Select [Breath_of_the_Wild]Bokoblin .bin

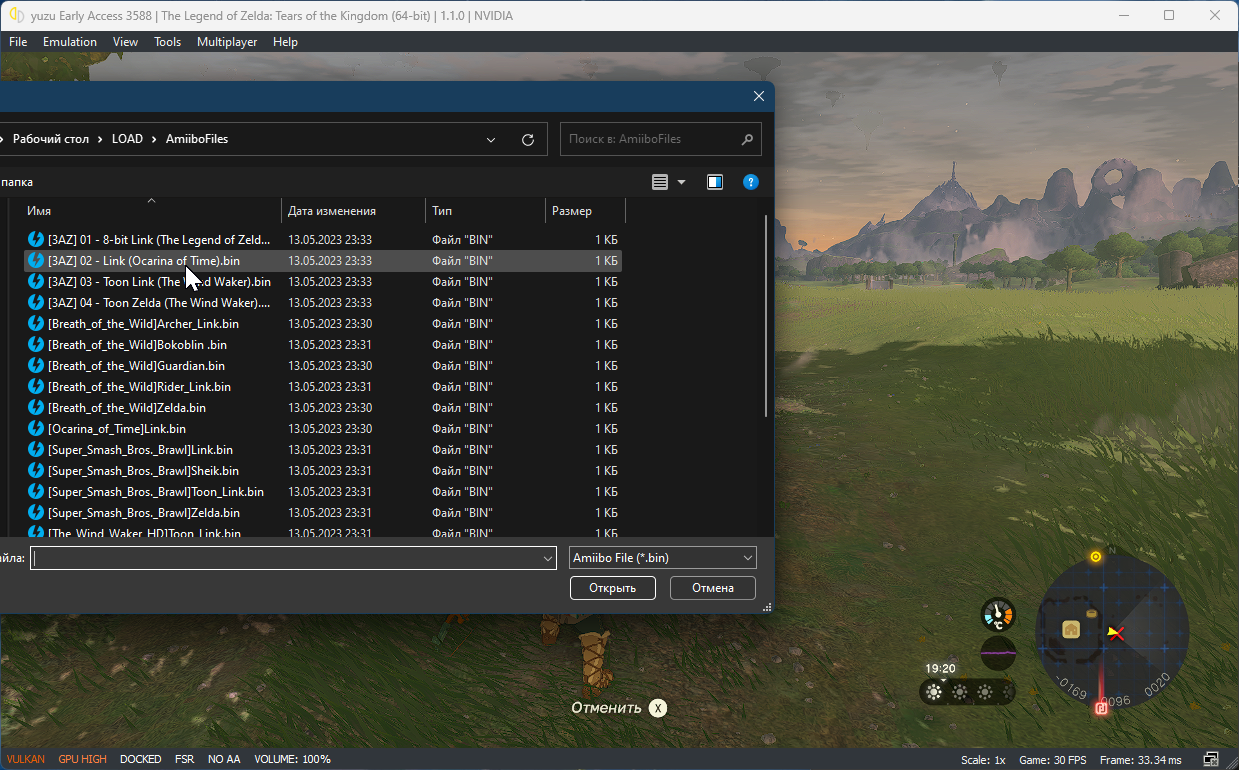click(x=323, y=345)
